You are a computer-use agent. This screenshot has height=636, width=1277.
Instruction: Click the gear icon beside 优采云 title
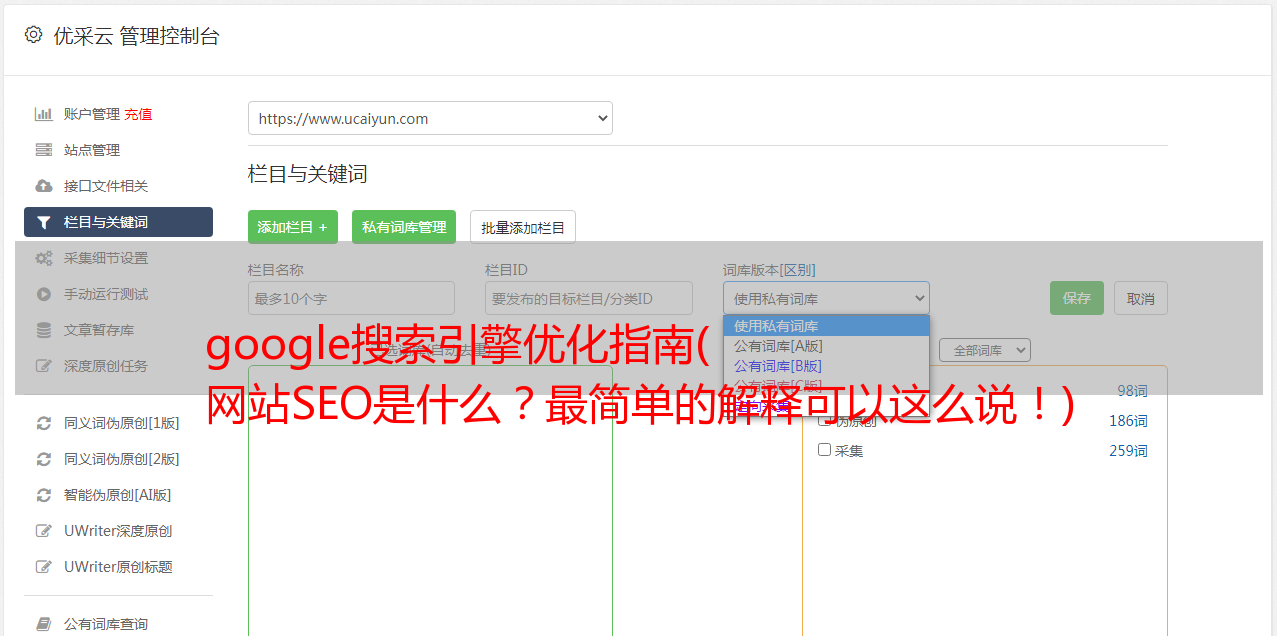pyautogui.click(x=33, y=35)
